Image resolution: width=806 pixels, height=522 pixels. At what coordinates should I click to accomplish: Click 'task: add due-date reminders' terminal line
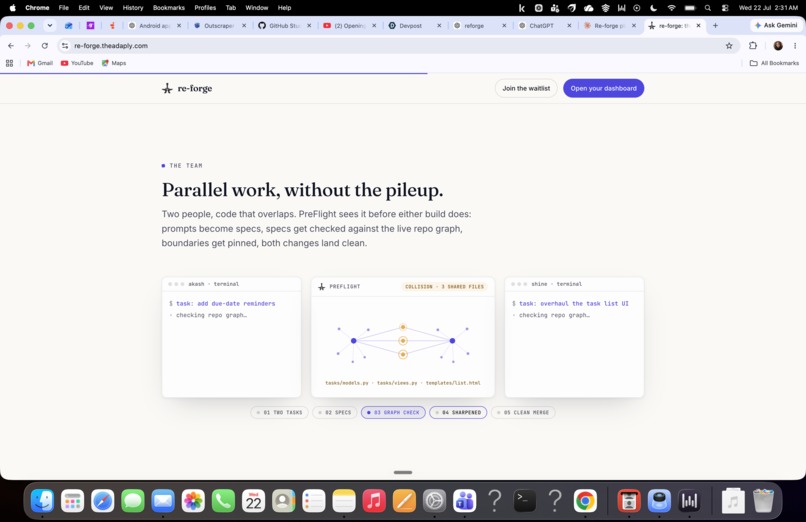pyautogui.click(x=226, y=304)
